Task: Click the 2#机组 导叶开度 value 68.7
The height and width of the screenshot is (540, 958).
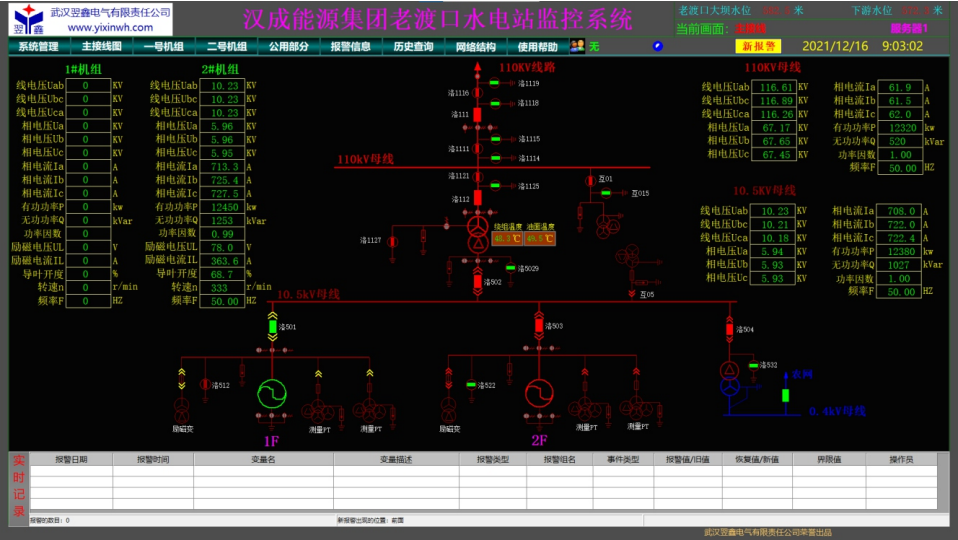Action: [x=222, y=274]
